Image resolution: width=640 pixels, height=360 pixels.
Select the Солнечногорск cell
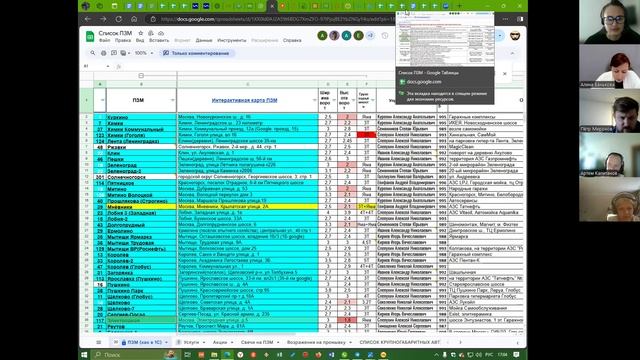[141, 177]
